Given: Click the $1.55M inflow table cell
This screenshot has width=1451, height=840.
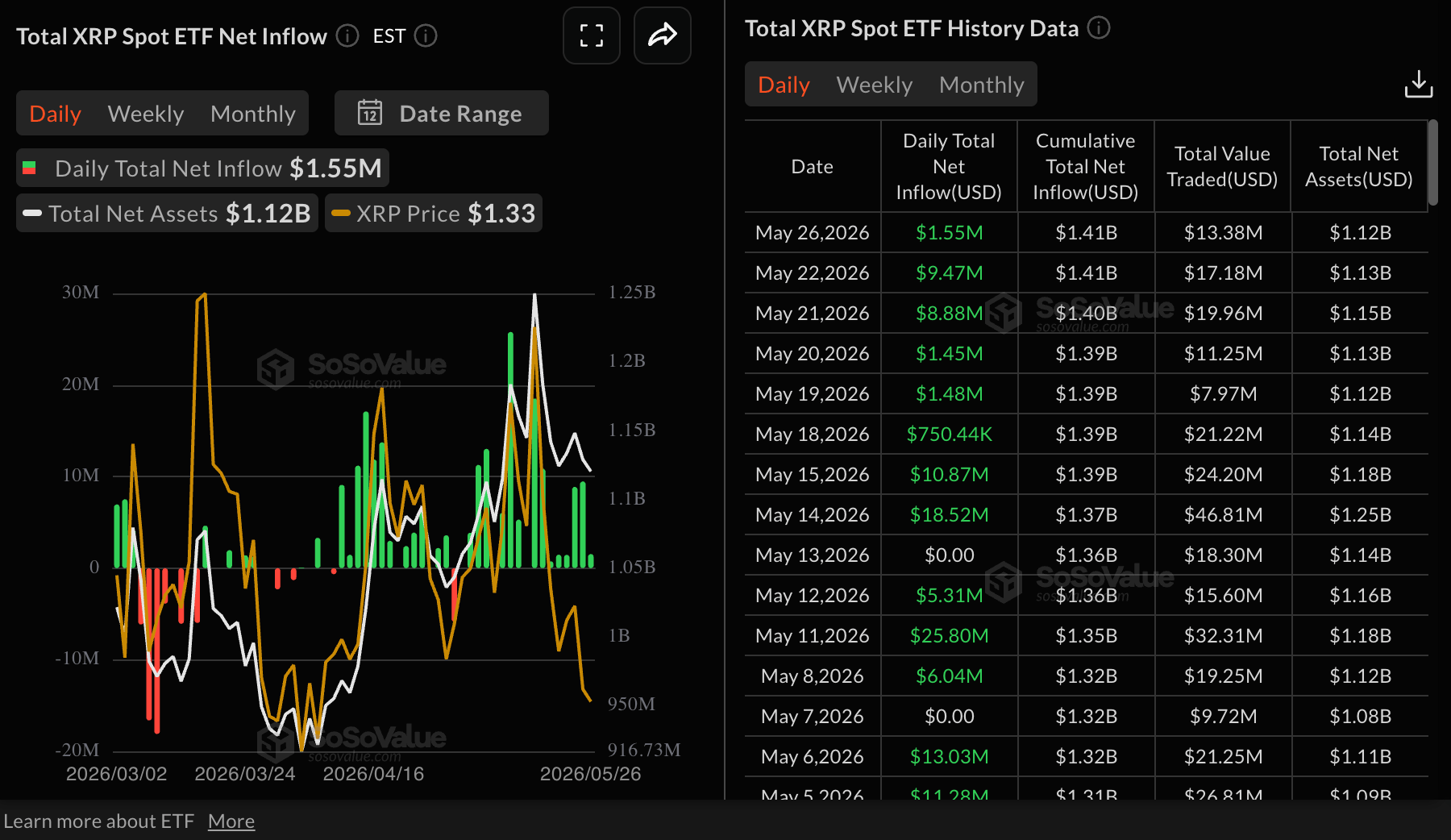Looking at the screenshot, I should (x=950, y=232).
